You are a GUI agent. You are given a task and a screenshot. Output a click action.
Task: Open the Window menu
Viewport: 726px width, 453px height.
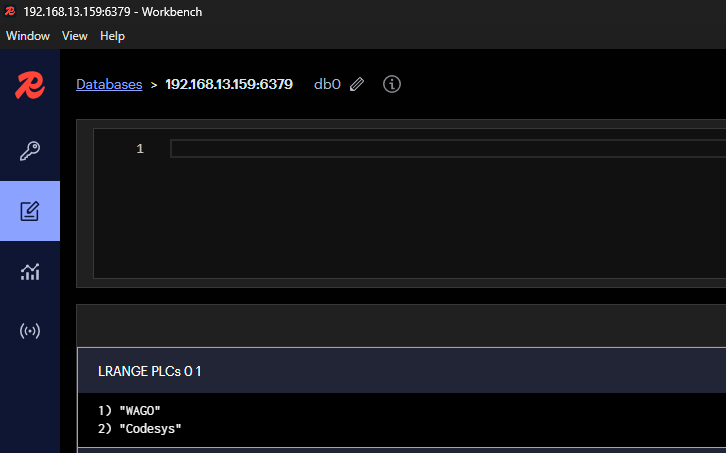(x=28, y=36)
